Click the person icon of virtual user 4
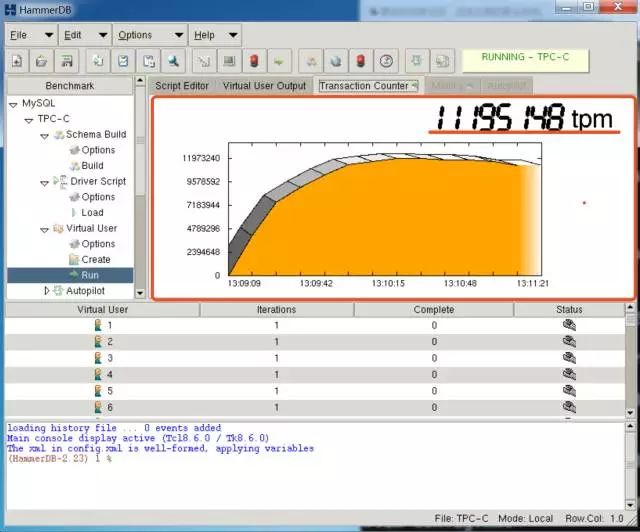The image size is (640, 532). click(98, 374)
